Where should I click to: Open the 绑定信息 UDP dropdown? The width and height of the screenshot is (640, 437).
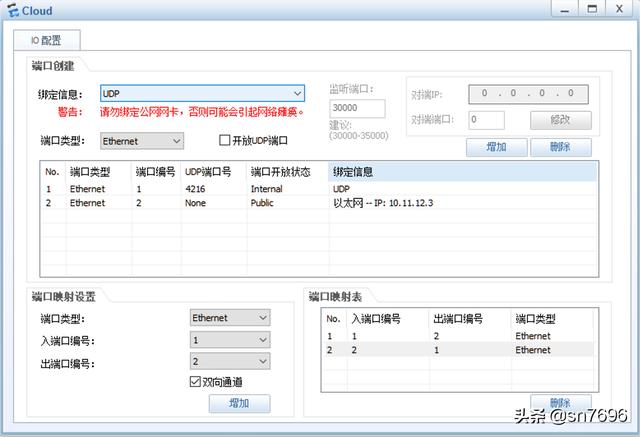click(202, 93)
